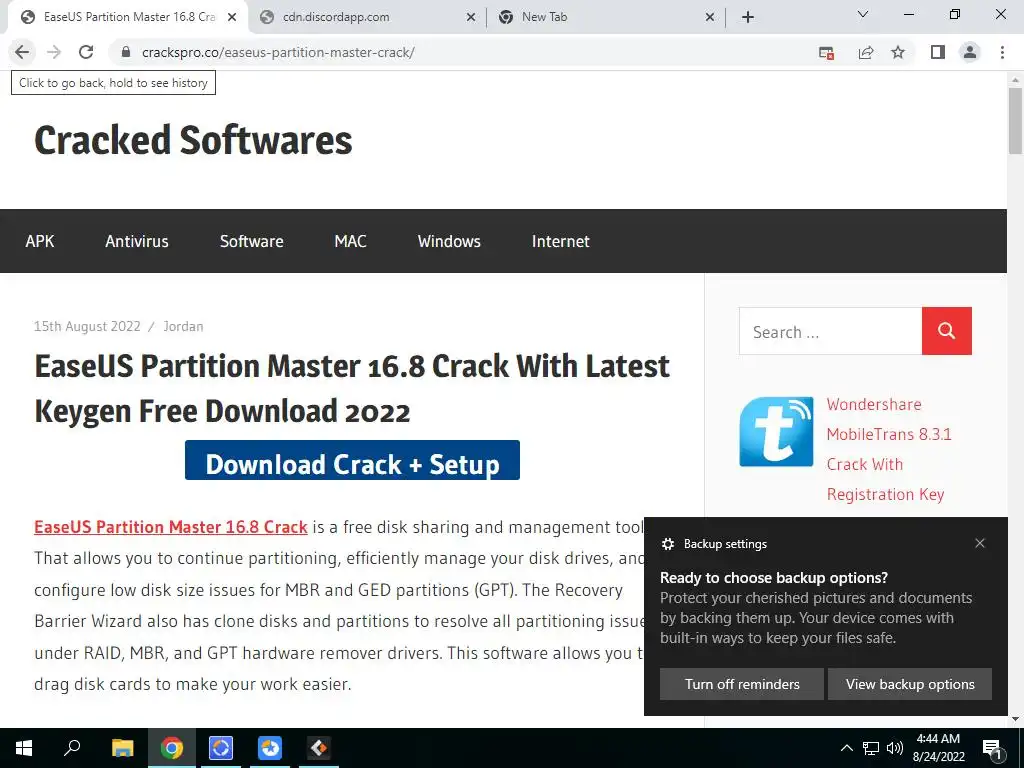Close the EaseUS Partition Master tab
This screenshot has width=1024, height=768.
coord(232,18)
